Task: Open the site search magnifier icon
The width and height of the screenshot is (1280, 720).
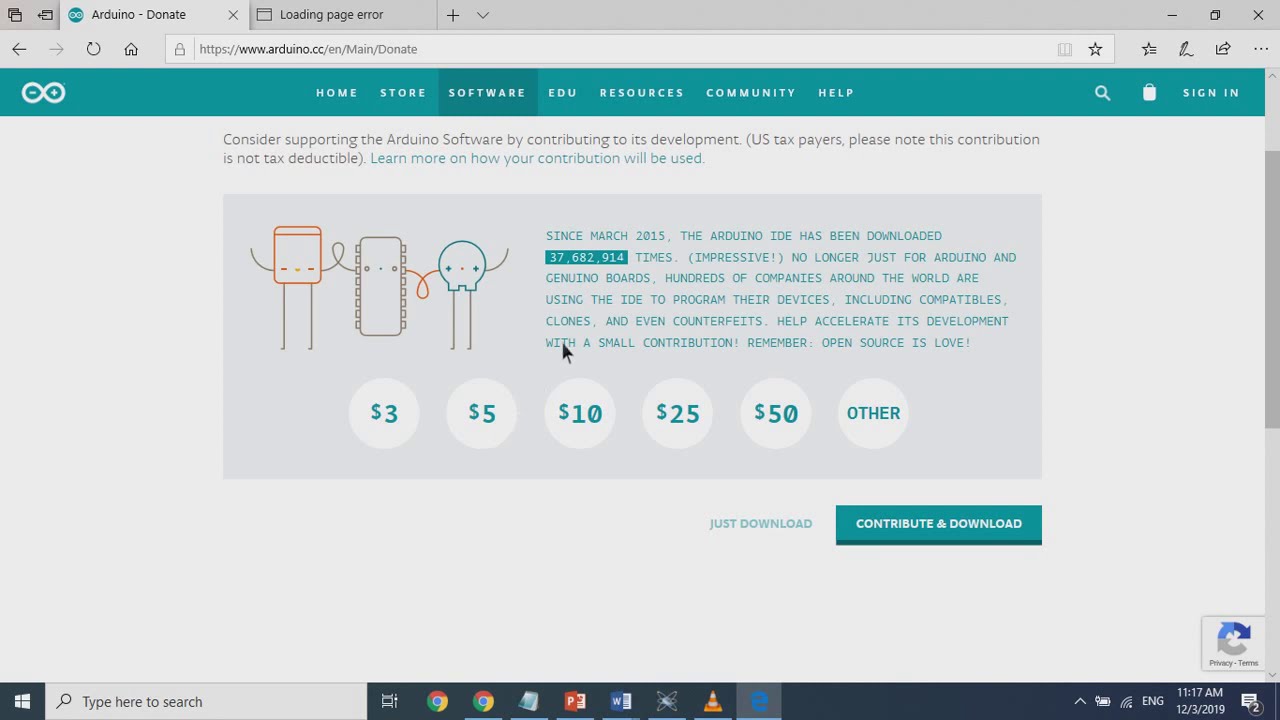Action: [x=1102, y=93]
